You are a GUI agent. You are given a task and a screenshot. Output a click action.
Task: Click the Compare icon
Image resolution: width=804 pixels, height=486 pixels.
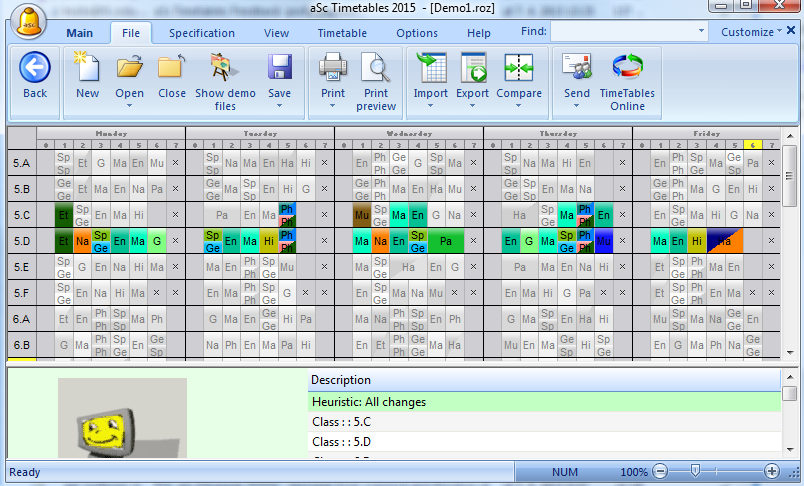pyautogui.click(x=519, y=68)
